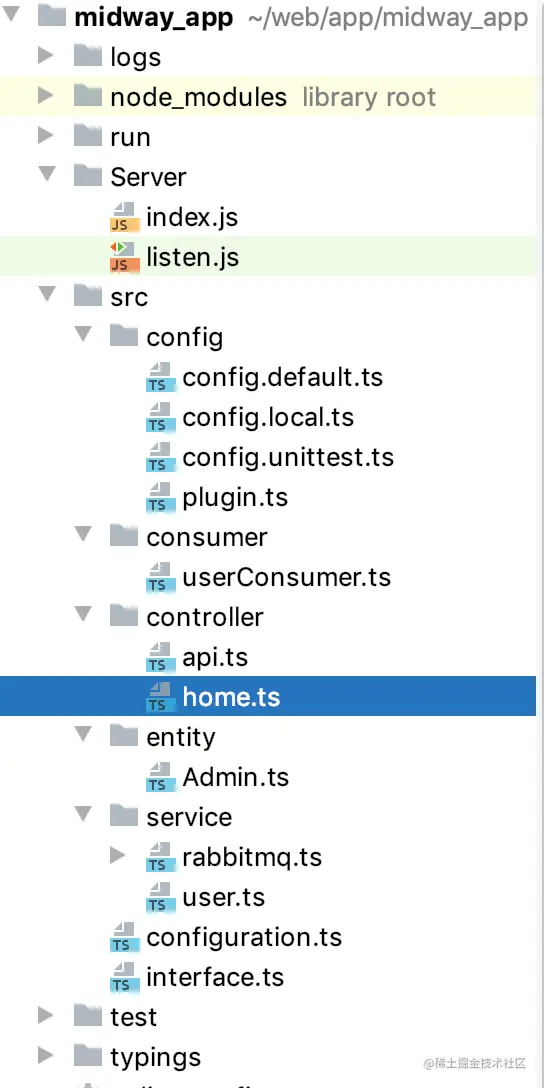This screenshot has height=1088, width=544.
Task: Expand the rabbitmq.ts node arrow
Action: click(118, 856)
